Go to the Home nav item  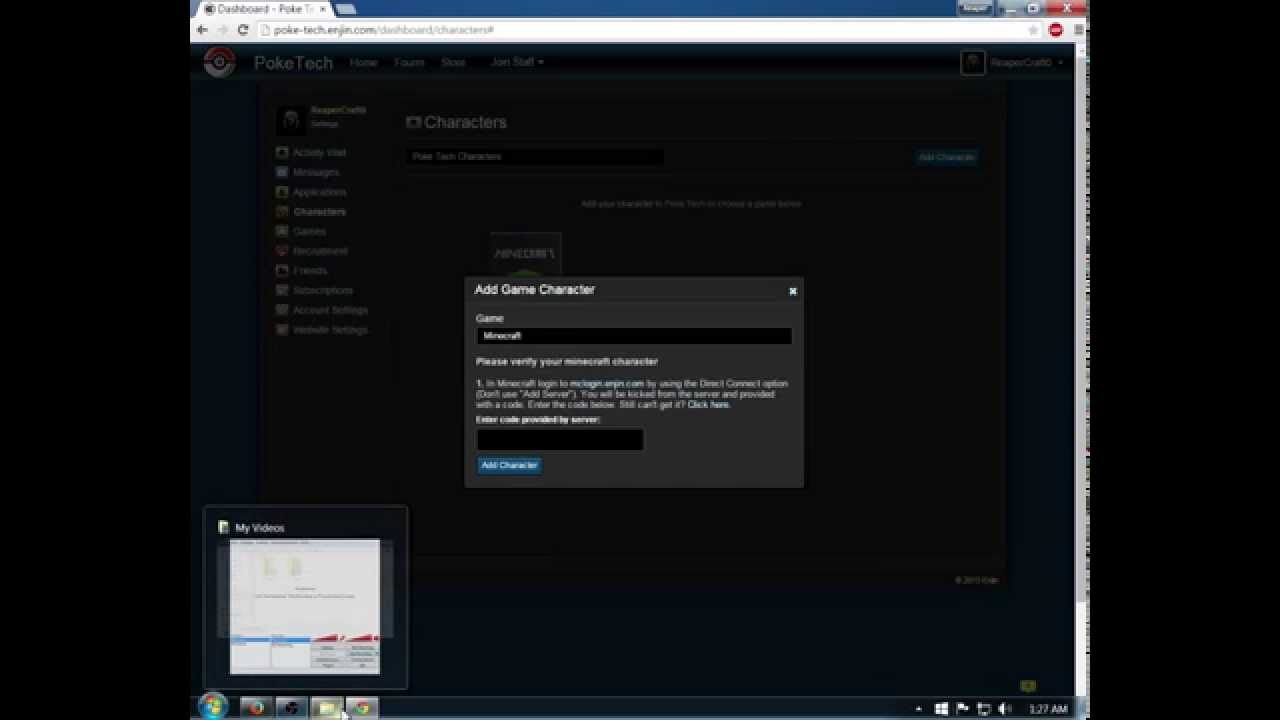point(363,62)
